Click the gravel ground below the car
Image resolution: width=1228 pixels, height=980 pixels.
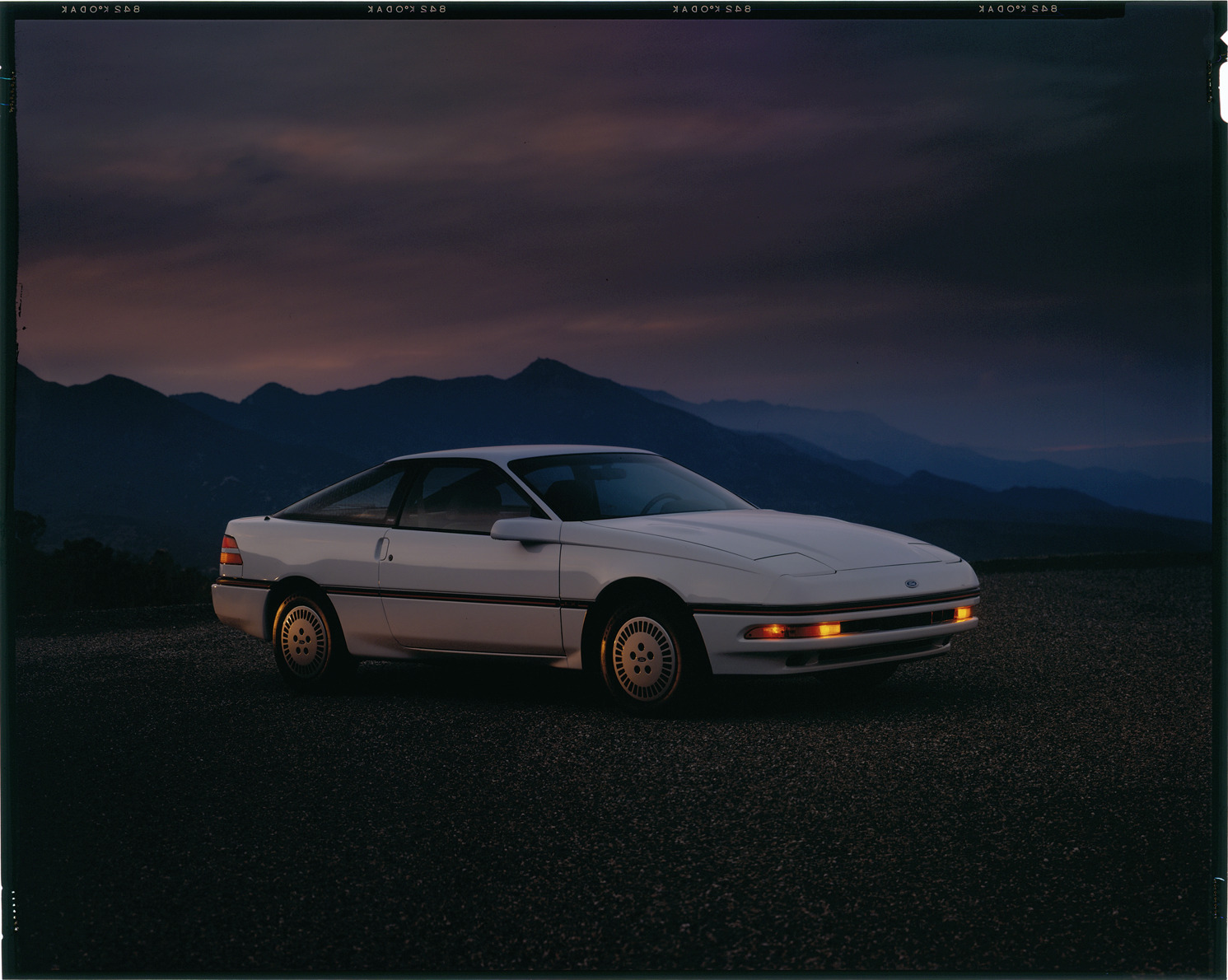[577, 807]
